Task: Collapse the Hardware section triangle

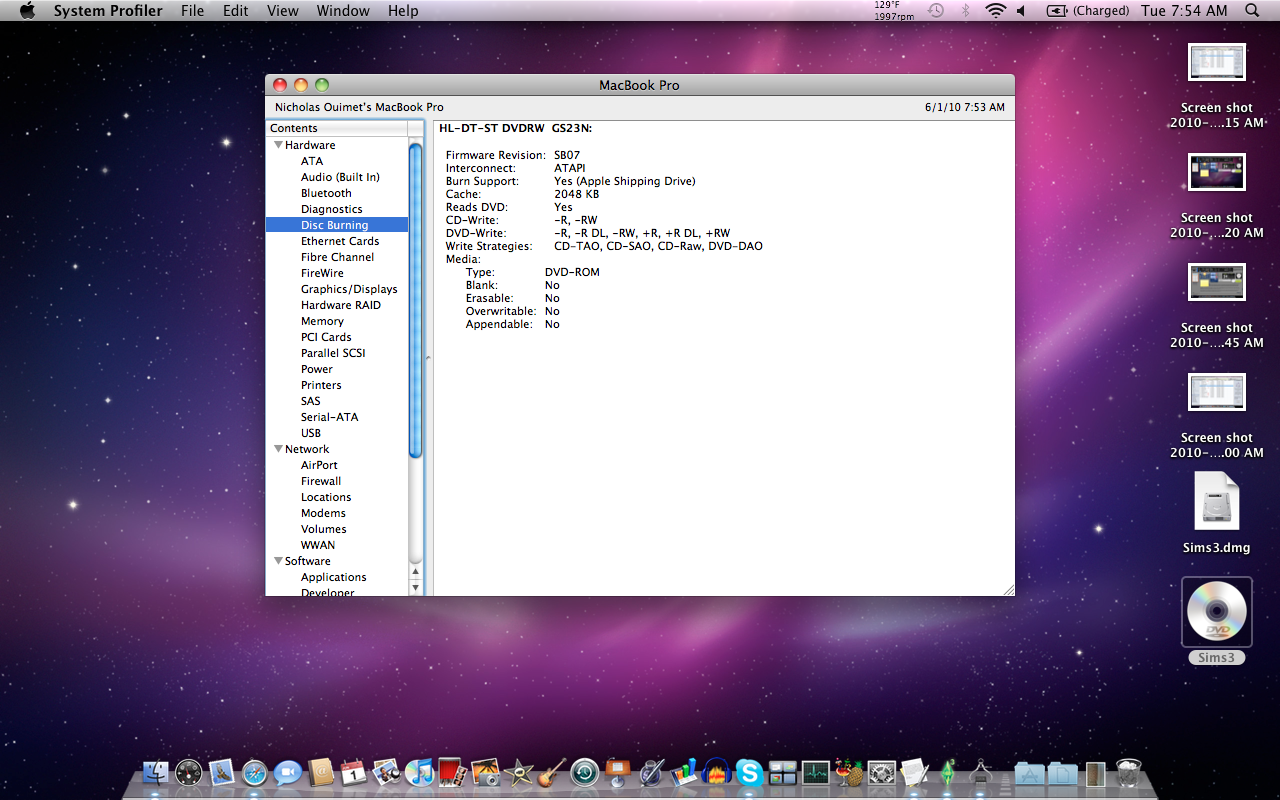Action: click(x=278, y=145)
